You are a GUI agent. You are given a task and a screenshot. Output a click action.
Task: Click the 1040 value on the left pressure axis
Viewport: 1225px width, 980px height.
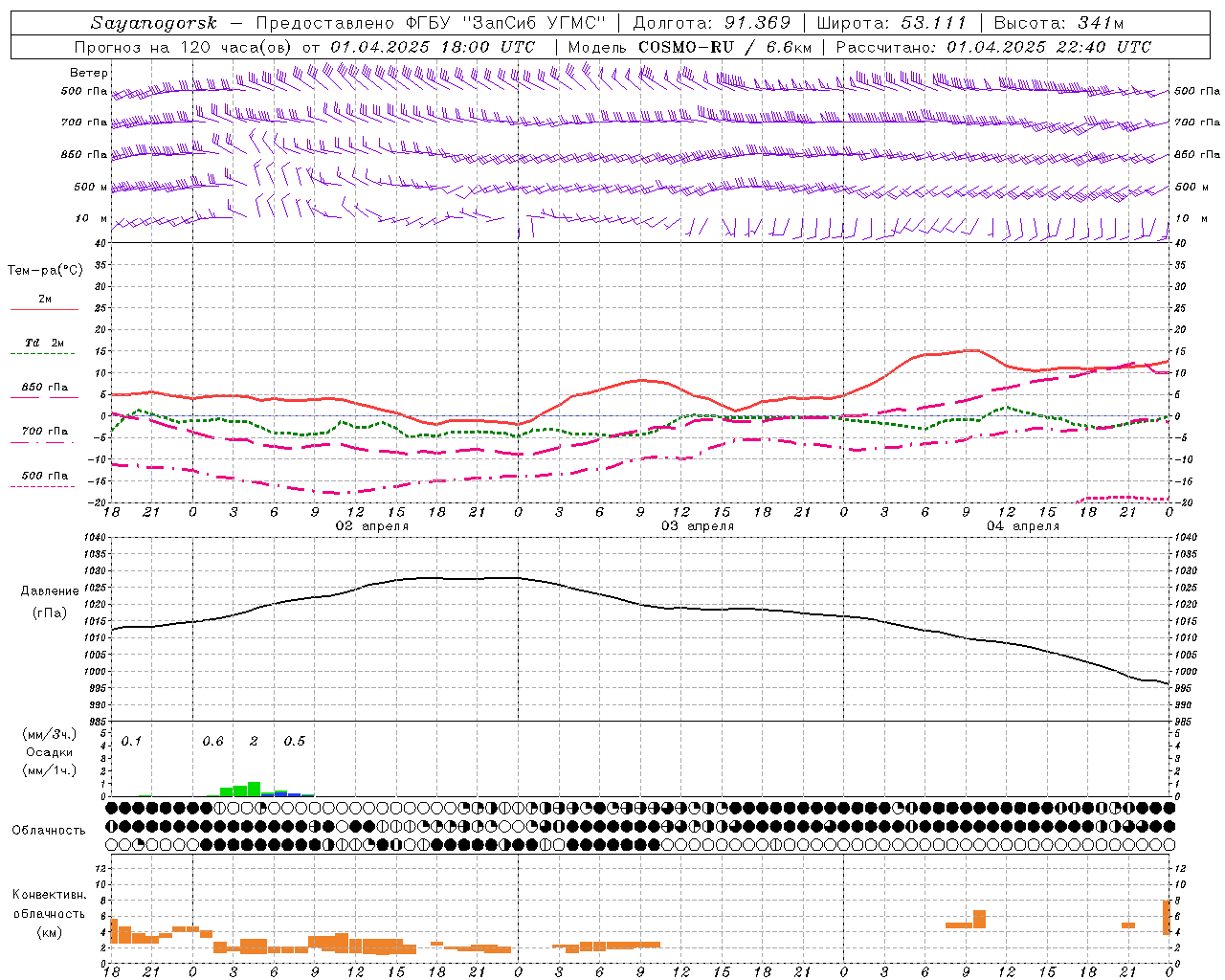tap(93, 538)
